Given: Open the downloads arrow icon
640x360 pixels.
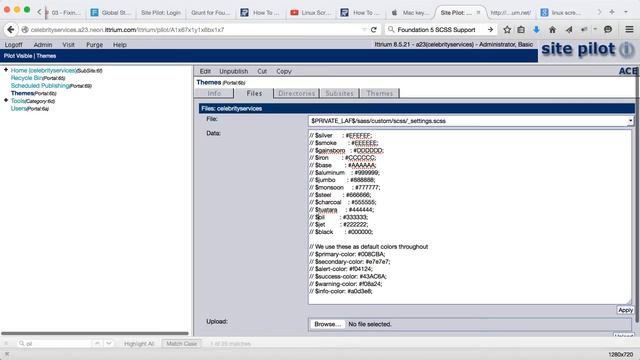Looking at the screenshot, I should point(536,30).
